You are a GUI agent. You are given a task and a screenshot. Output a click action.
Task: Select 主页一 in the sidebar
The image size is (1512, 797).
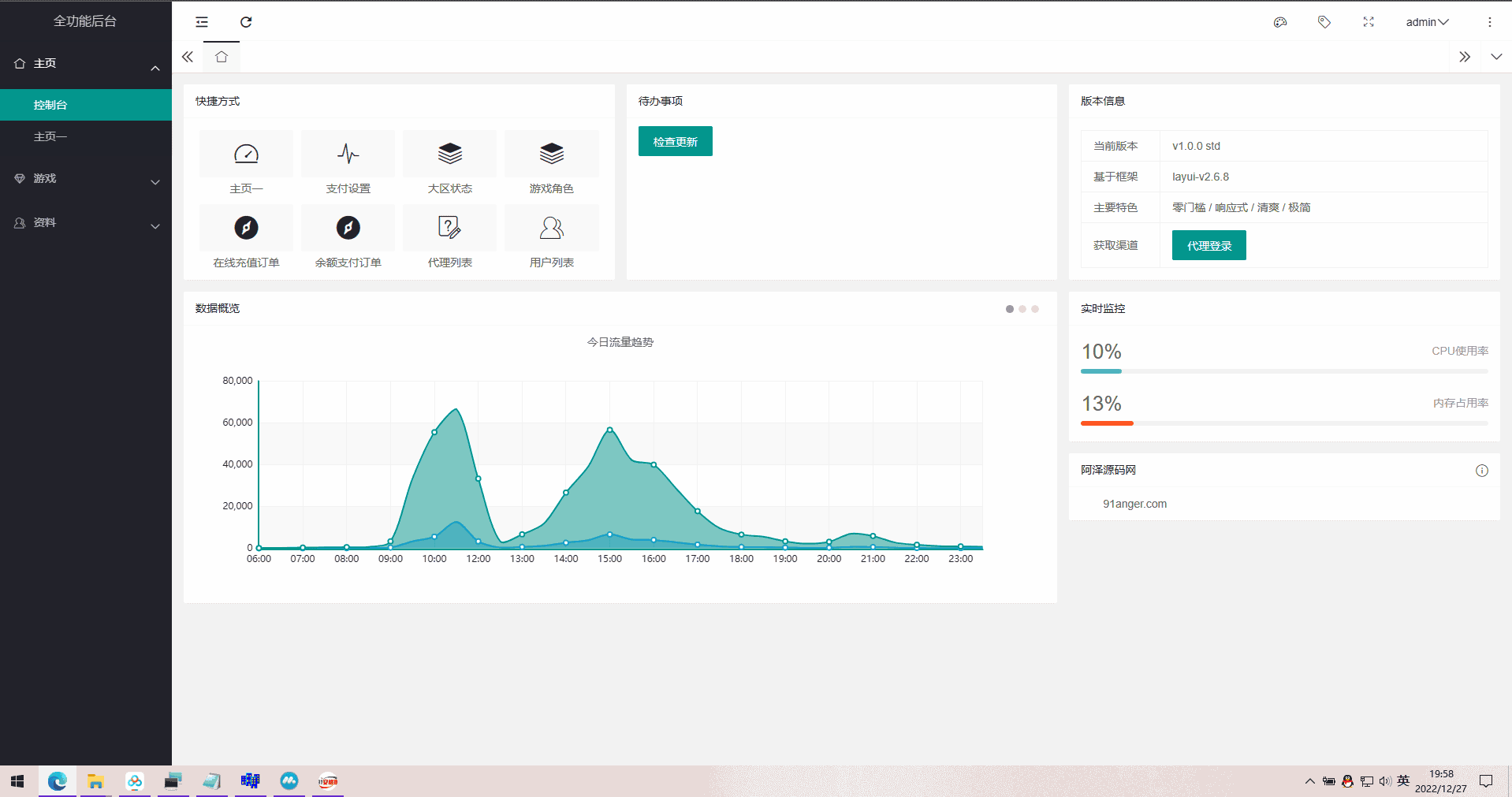point(50,136)
